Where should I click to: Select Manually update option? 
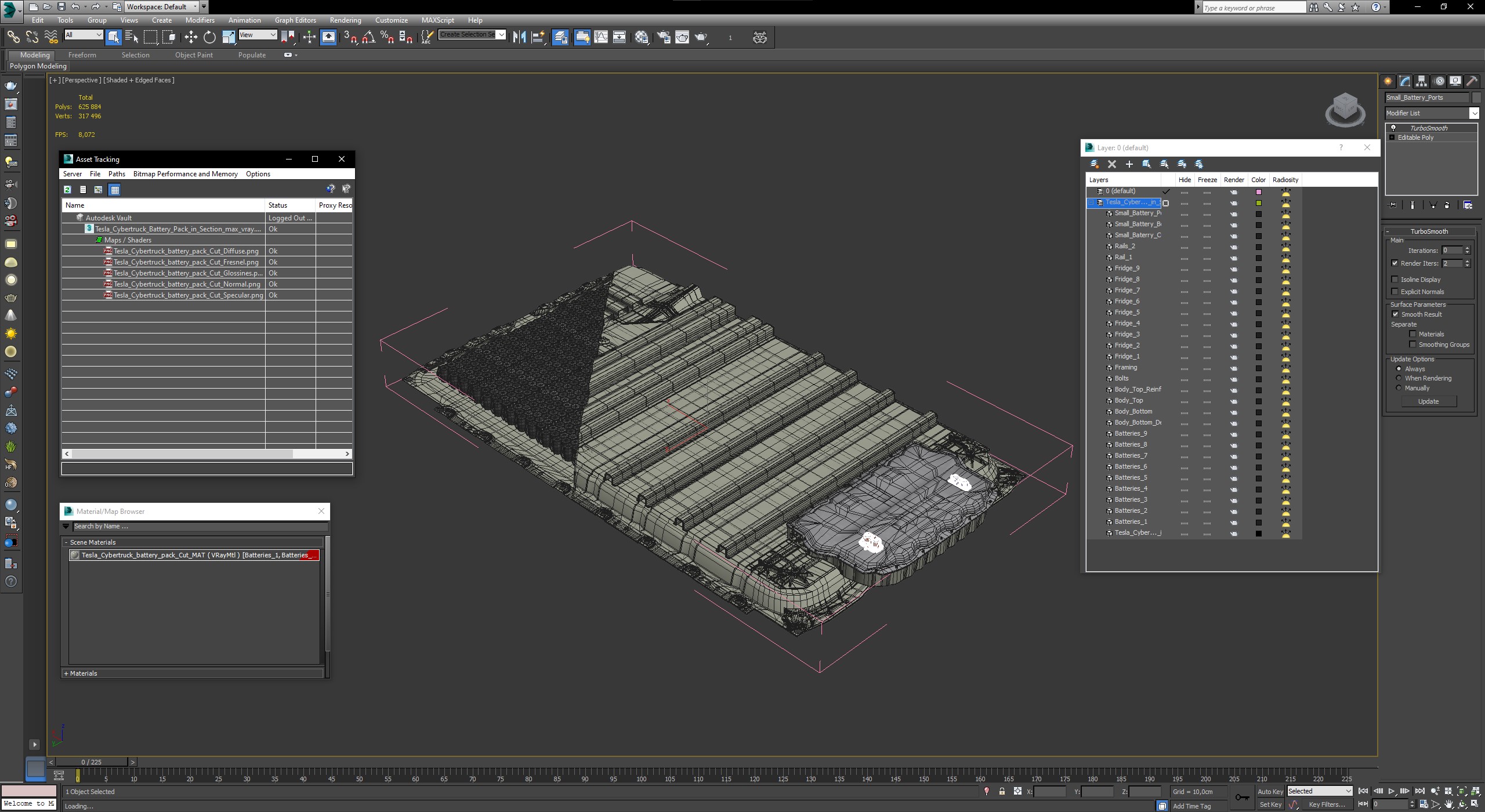1399,388
